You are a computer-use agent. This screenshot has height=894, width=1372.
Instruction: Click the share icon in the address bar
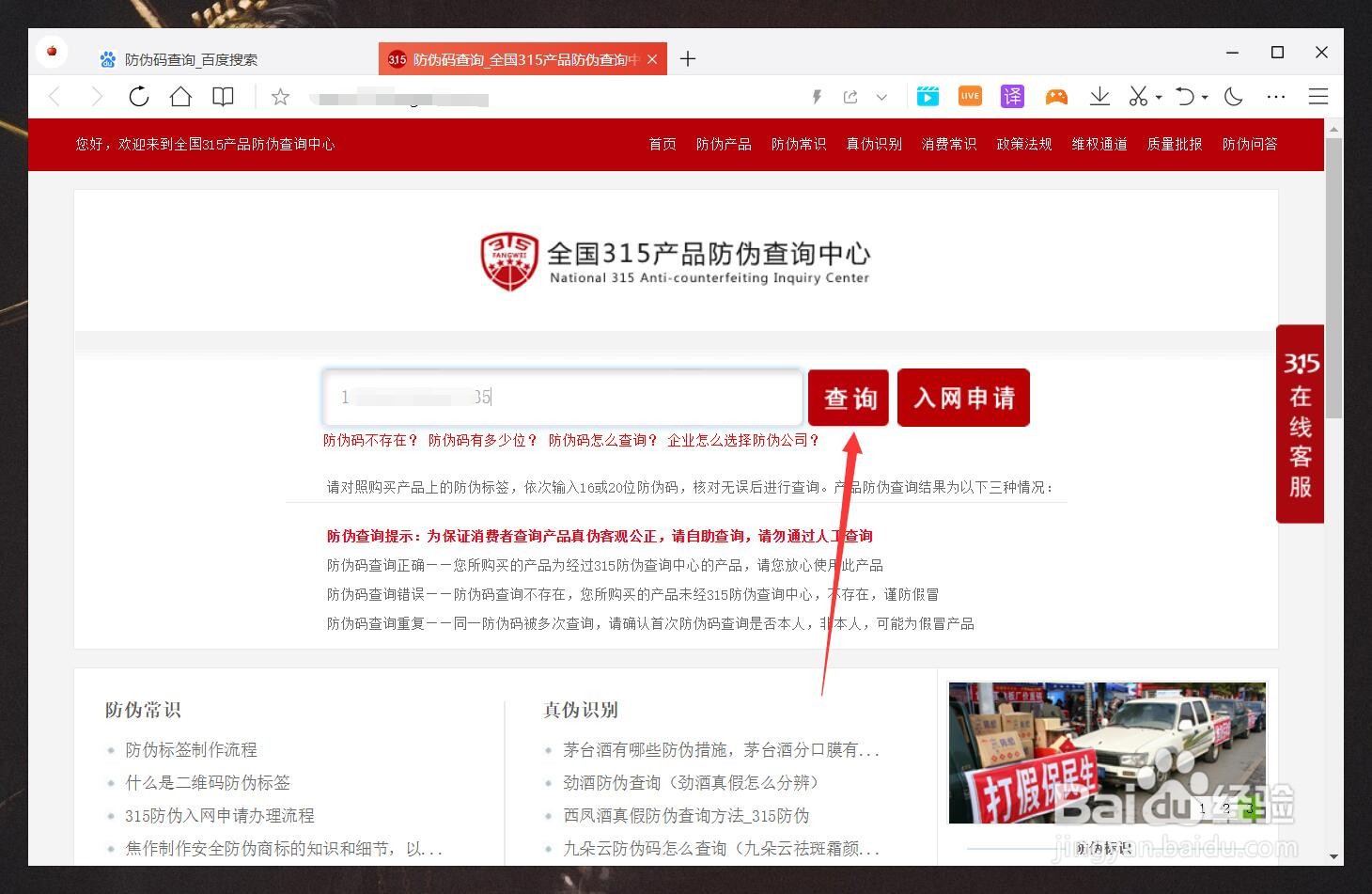point(850,96)
